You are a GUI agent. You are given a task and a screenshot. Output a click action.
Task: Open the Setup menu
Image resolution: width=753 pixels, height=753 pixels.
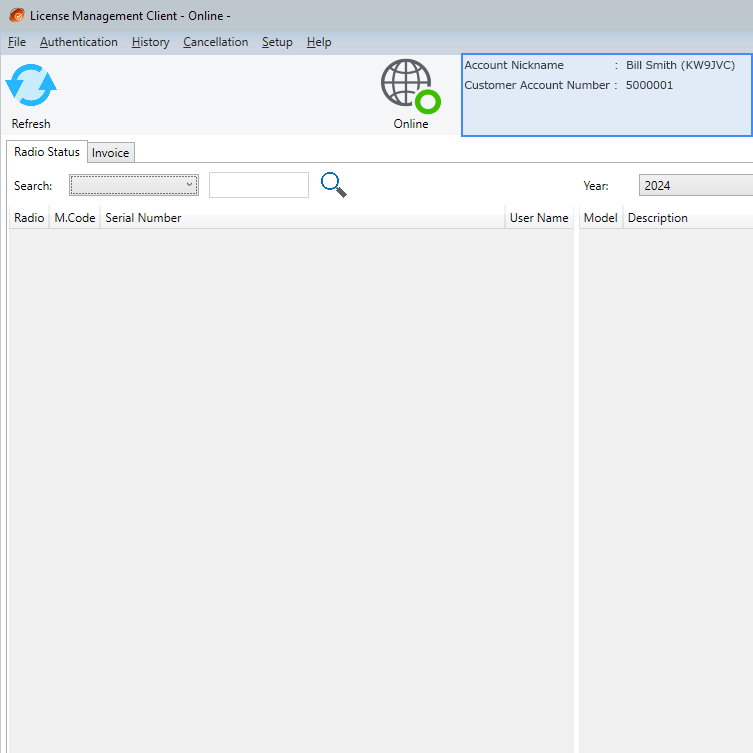(277, 42)
